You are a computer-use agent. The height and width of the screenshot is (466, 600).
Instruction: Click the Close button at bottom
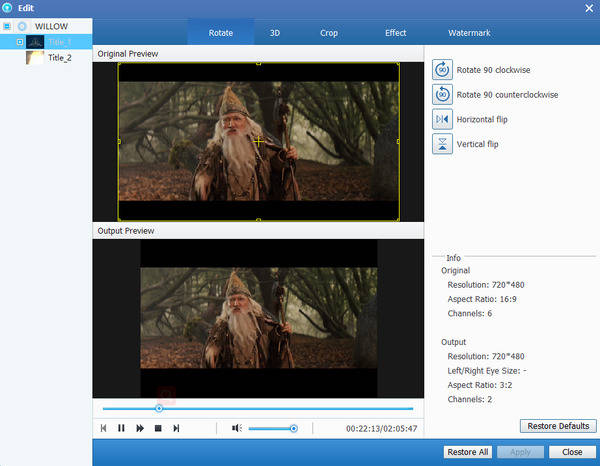point(572,452)
